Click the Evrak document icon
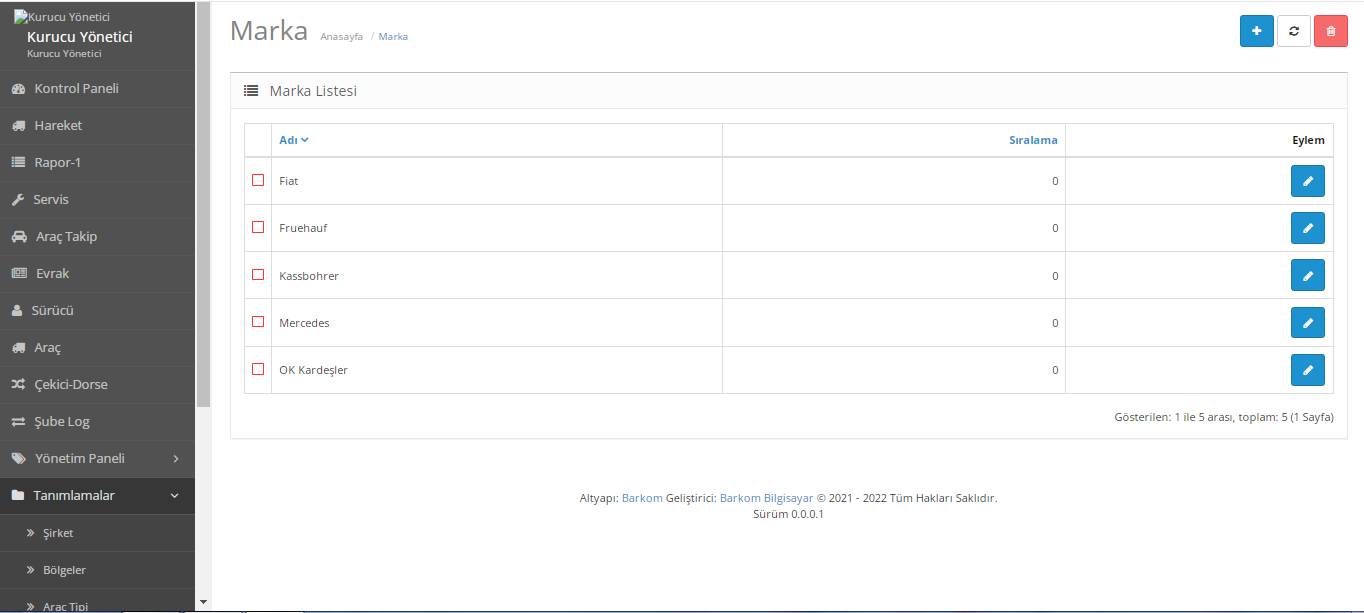 (x=19, y=273)
